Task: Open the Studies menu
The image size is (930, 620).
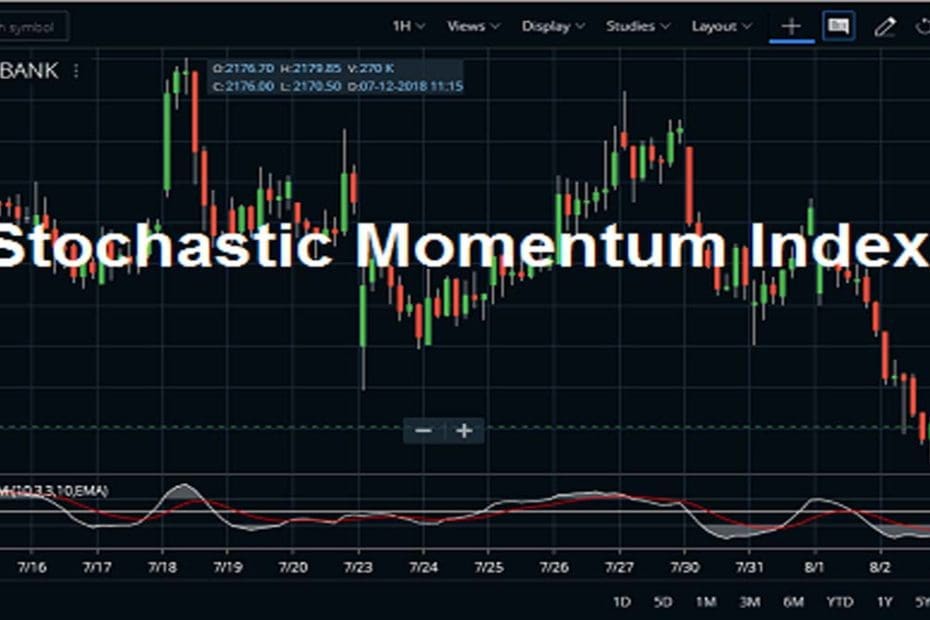Action: [636, 27]
